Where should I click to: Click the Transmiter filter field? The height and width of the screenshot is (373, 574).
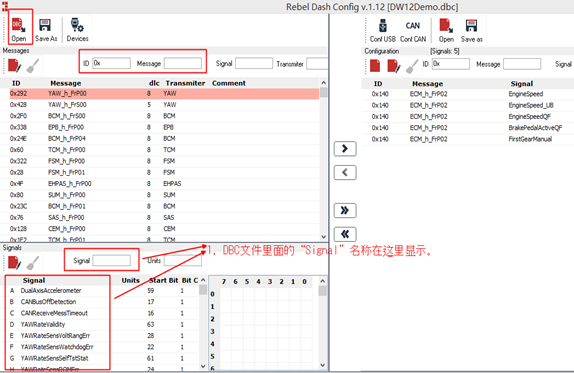point(317,63)
